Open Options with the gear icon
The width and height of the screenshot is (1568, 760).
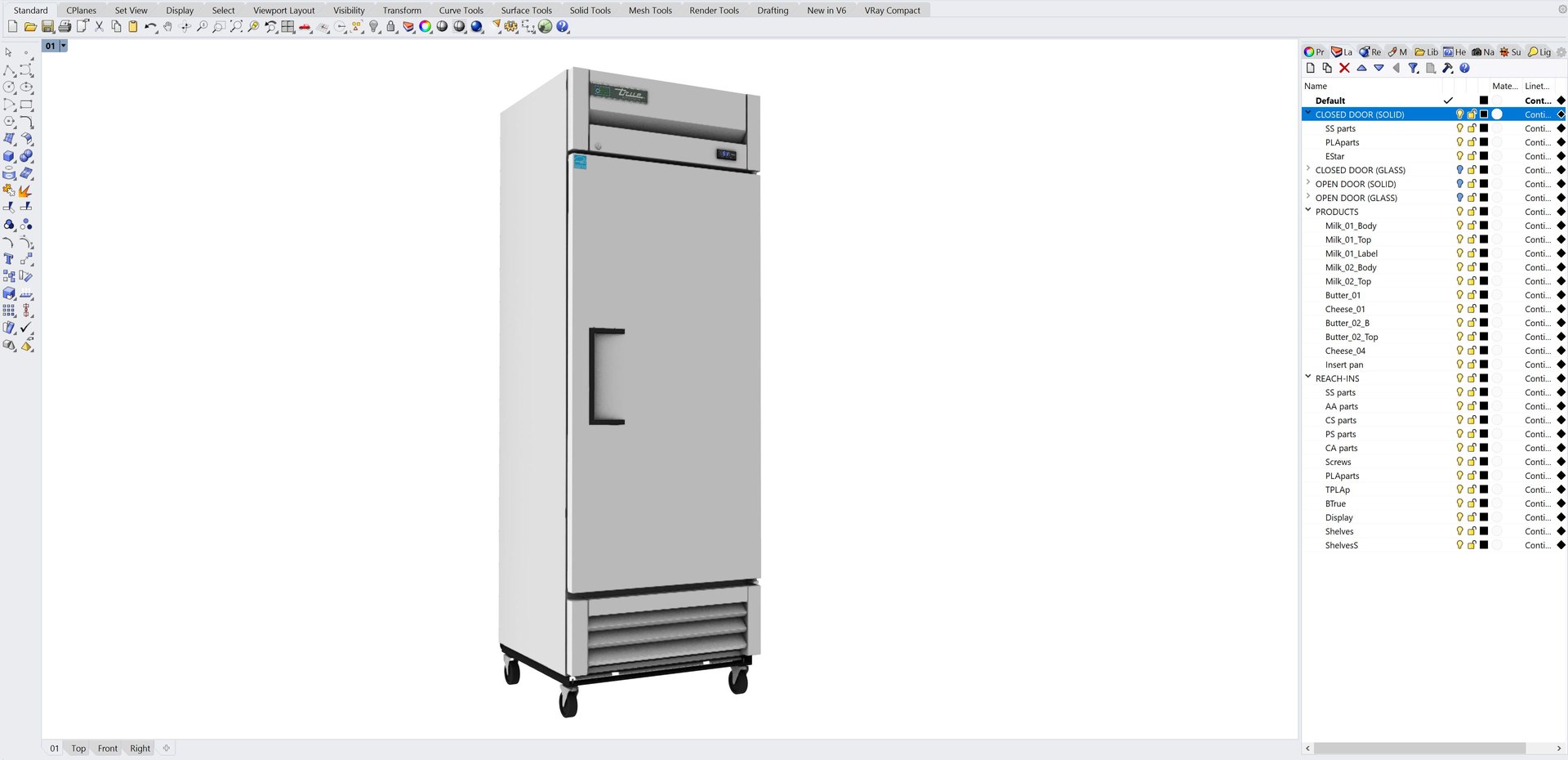coord(511,27)
